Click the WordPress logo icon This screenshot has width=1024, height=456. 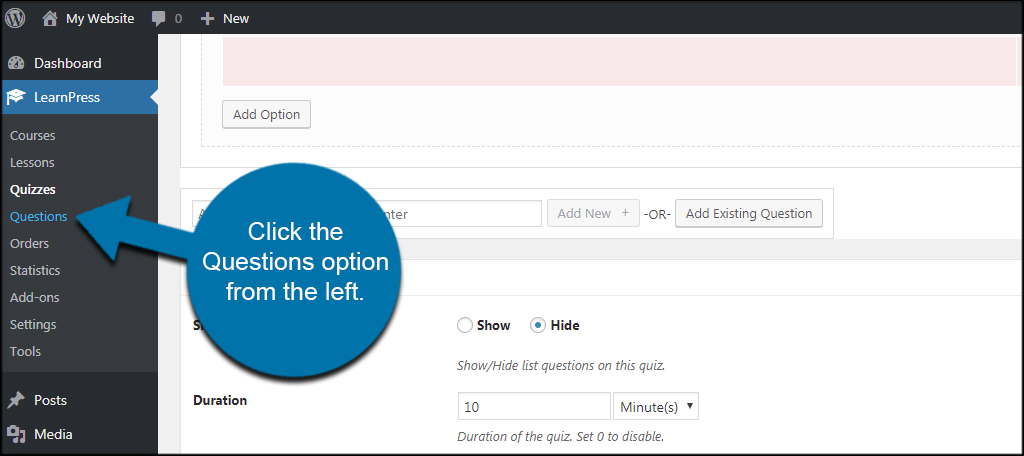click(15, 18)
